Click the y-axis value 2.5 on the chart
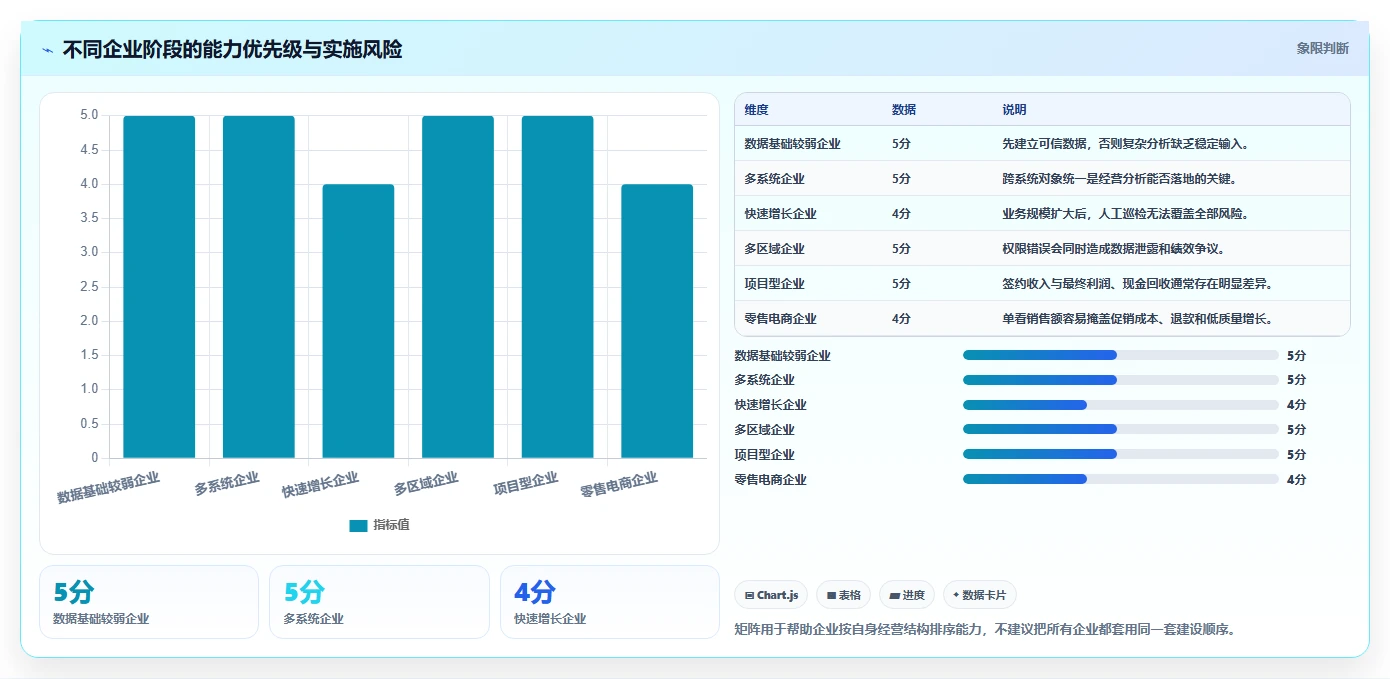The height and width of the screenshot is (679, 1390). 89,287
